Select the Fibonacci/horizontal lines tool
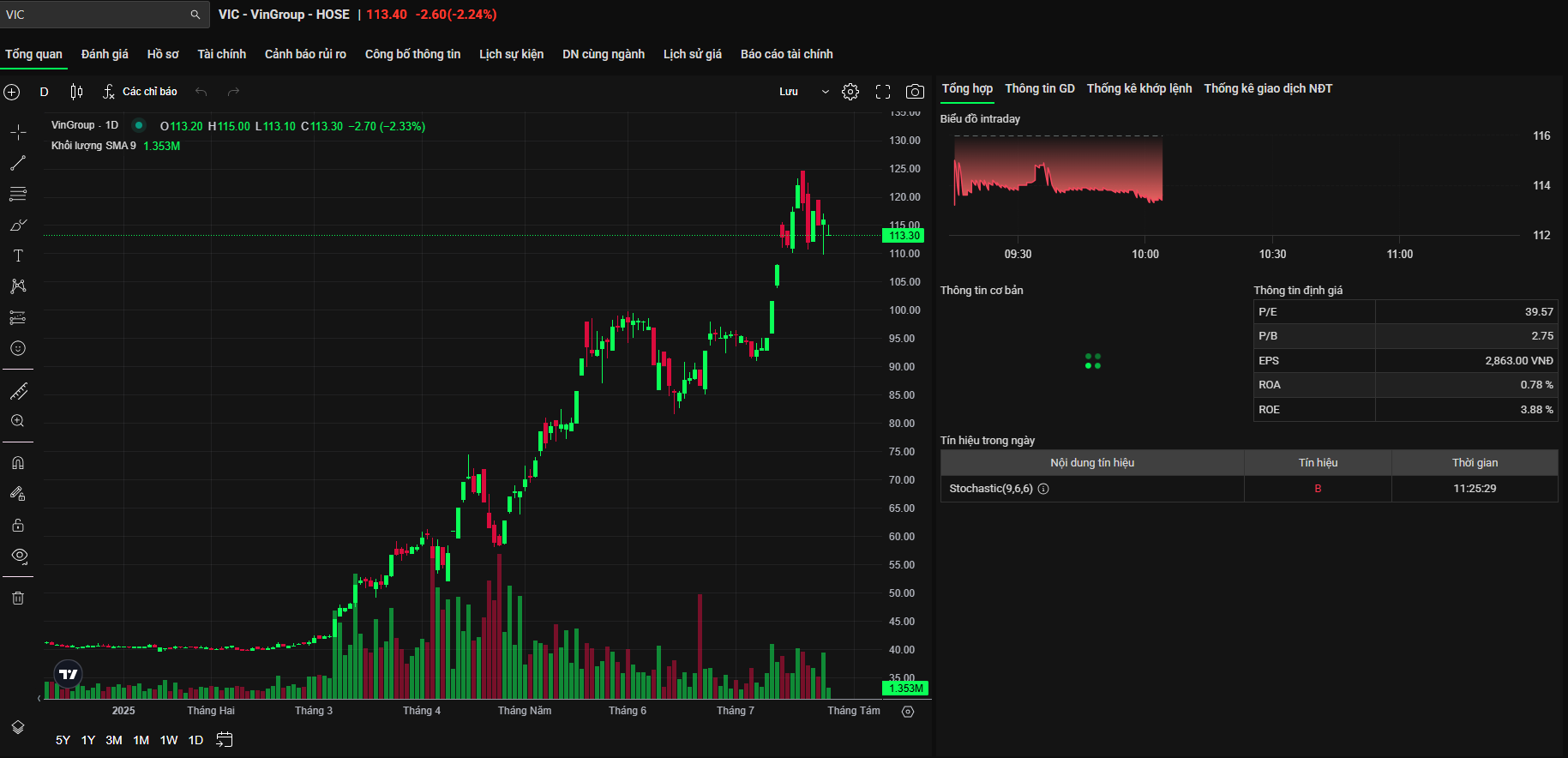This screenshot has height=758, width=1568. pyautogui.click(x=18, y=194)
